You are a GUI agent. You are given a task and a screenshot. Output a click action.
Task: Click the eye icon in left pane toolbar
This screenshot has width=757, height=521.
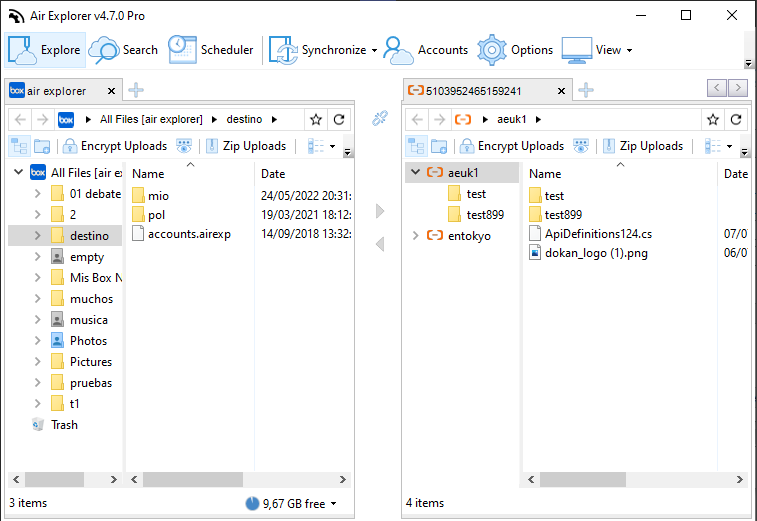184,146
